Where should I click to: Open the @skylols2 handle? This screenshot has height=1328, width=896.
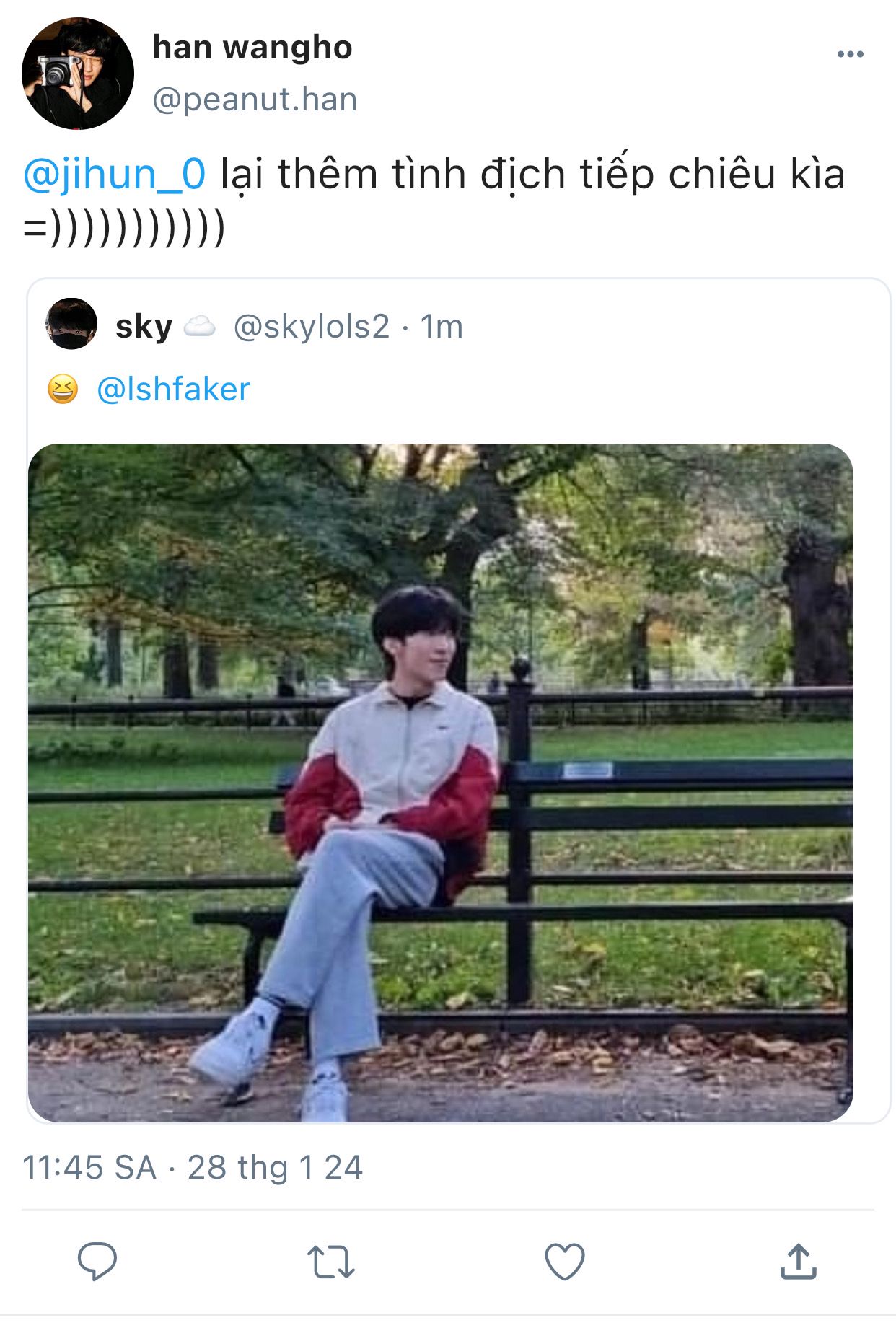pos(312,327)
